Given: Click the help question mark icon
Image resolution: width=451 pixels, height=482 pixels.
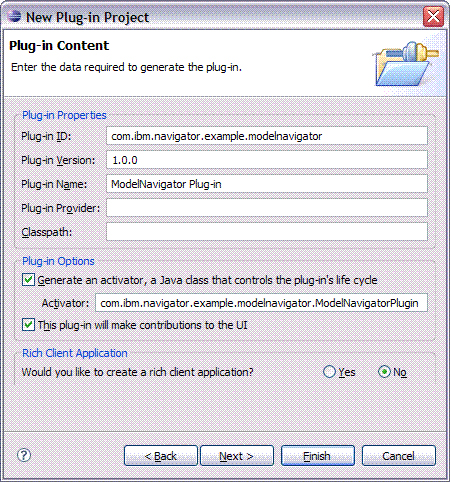Looking at the screenshot, I should pyautogui.click(x=24, y=455).
